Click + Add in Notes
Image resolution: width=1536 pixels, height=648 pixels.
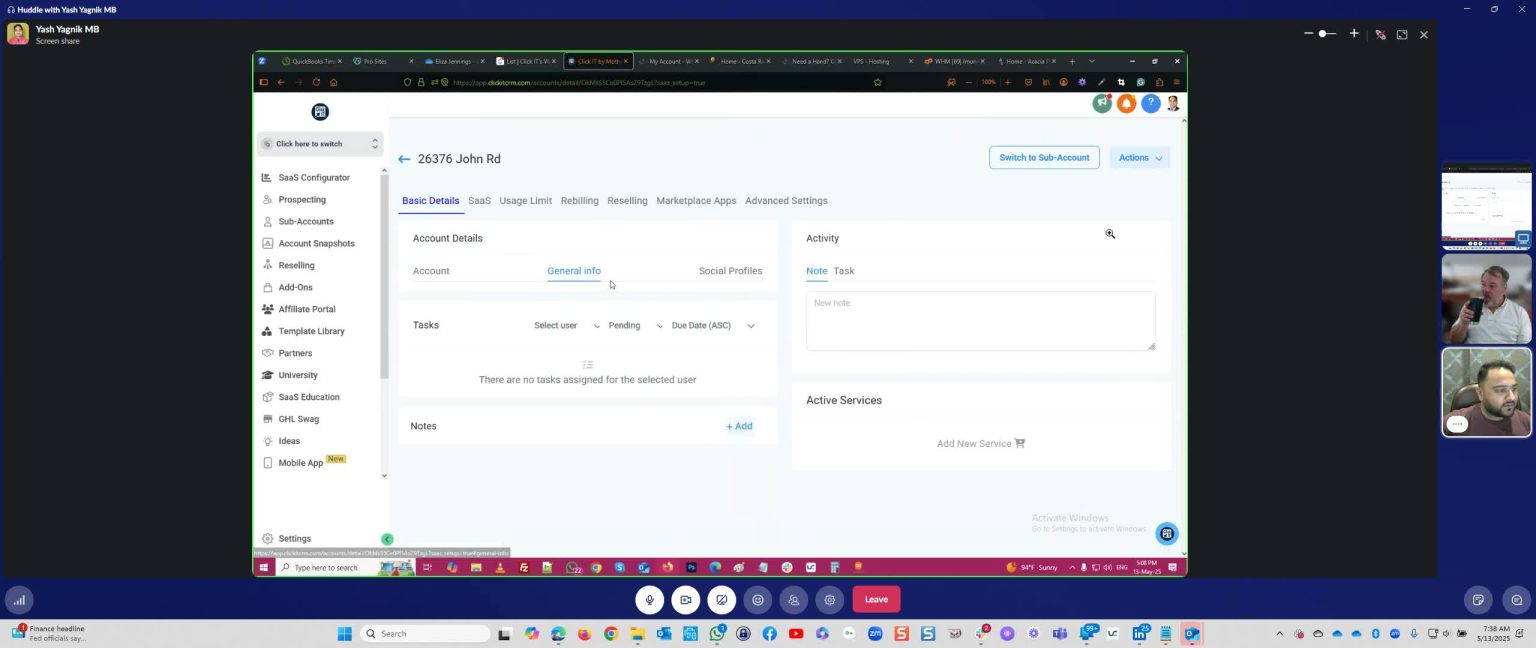[x=739, y=426]
